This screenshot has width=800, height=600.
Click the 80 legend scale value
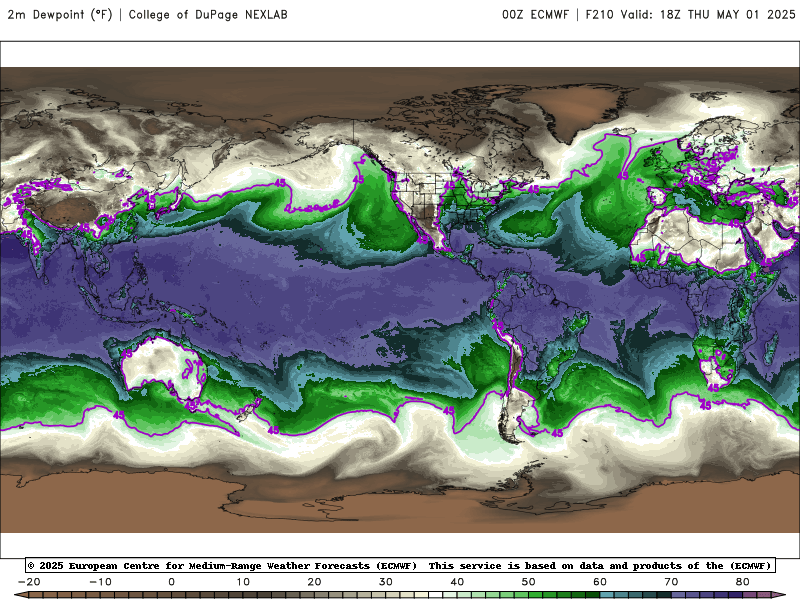[742, 582]
